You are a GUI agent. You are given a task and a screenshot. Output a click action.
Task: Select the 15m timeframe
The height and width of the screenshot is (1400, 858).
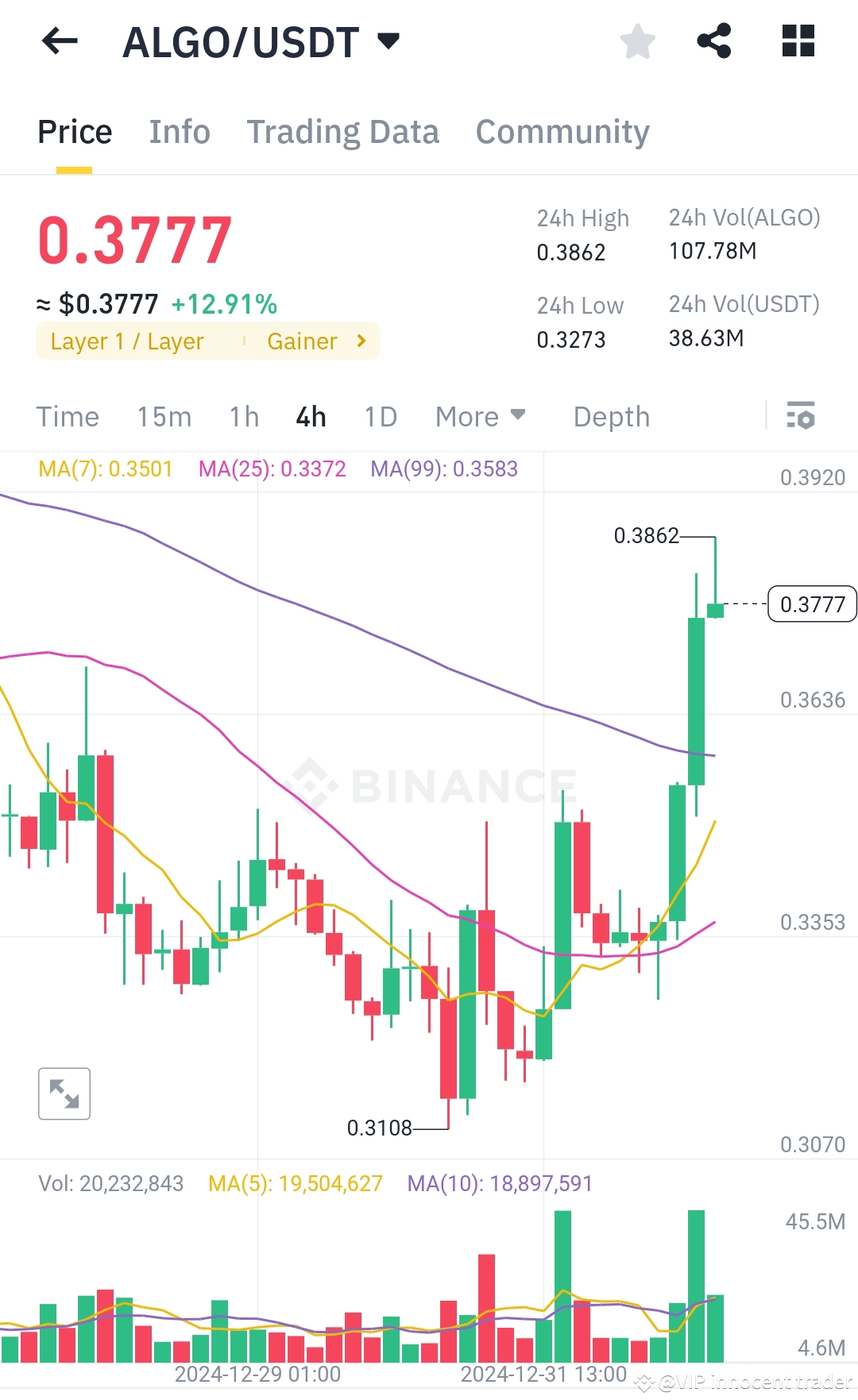pyautogui.click(x=164, y=416)
